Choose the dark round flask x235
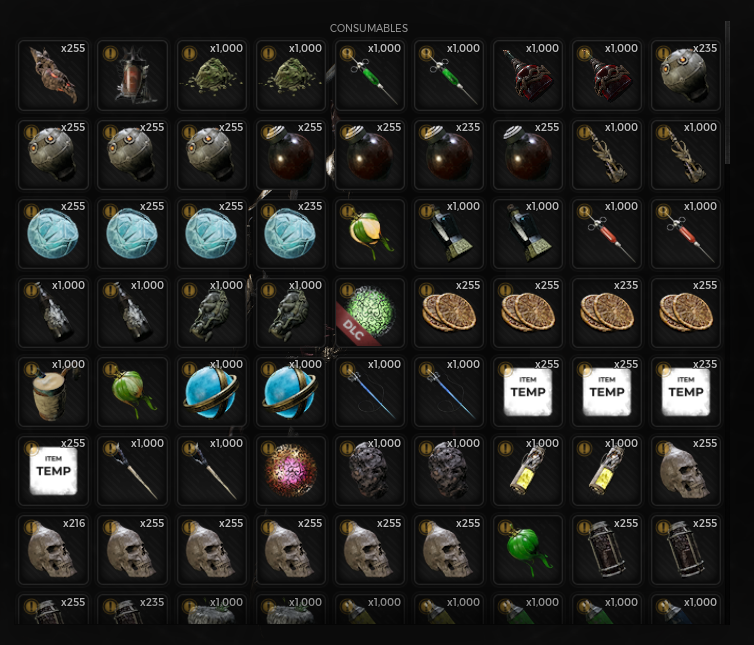Viewport: 754px width, 645px height. point(449,154)
